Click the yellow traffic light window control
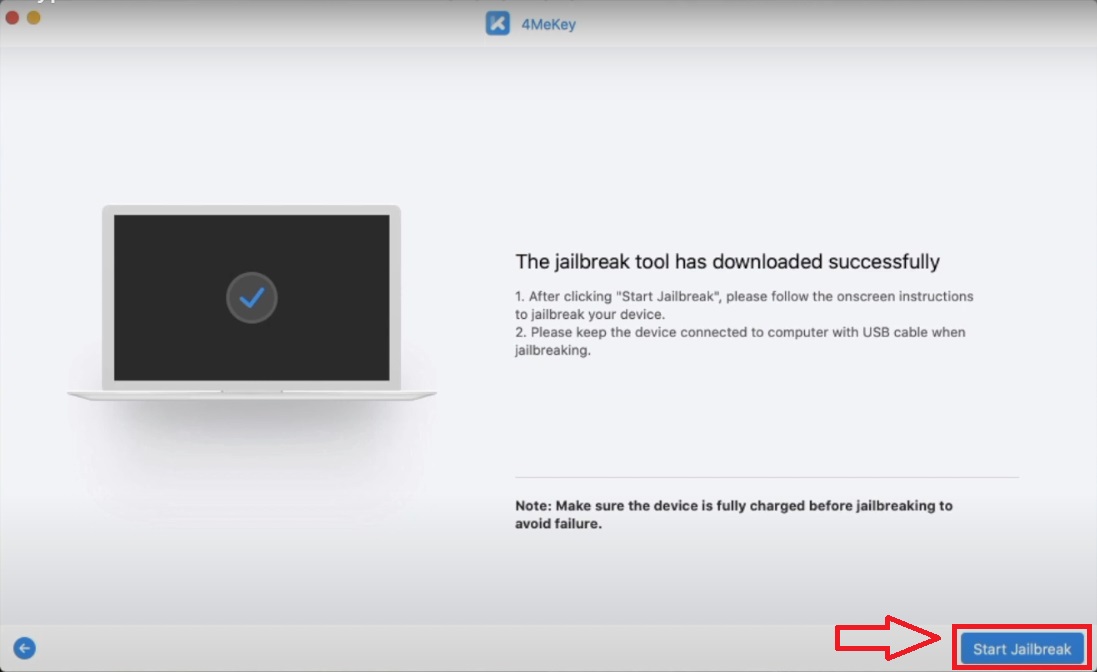1097x672 pixels. (31, 17)
